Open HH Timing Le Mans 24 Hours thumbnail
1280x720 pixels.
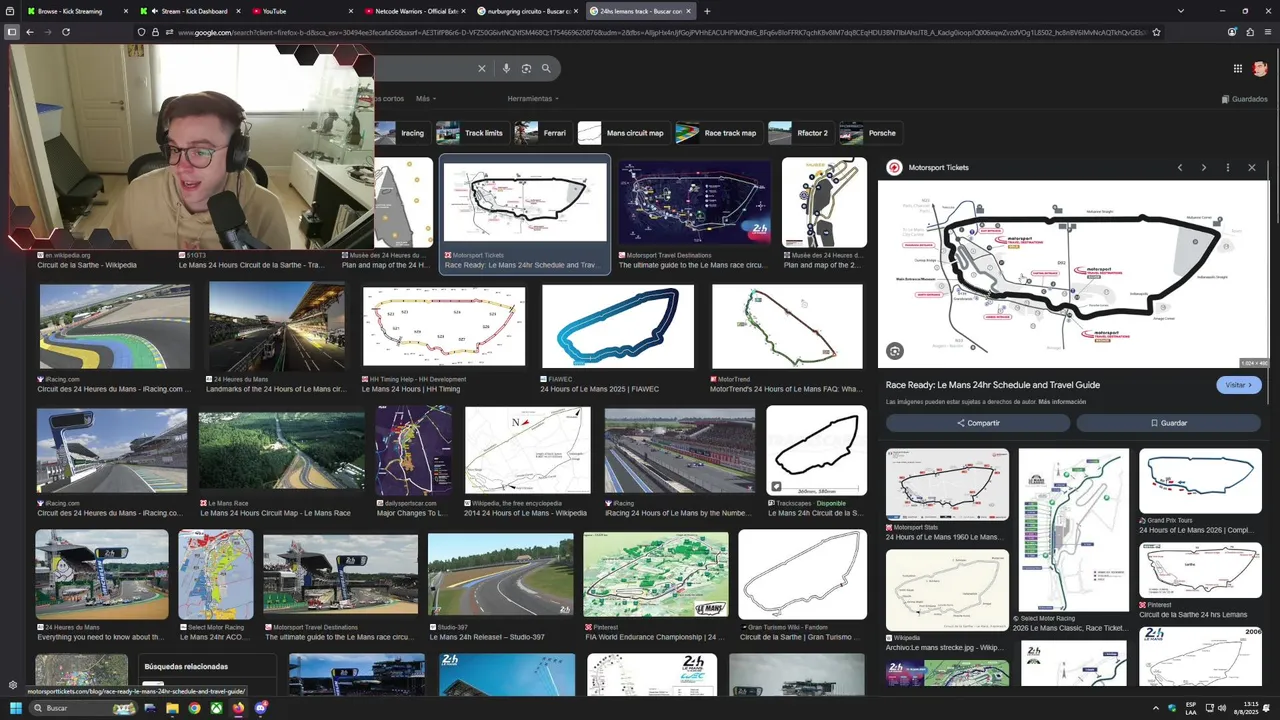(x=444, y=326)
